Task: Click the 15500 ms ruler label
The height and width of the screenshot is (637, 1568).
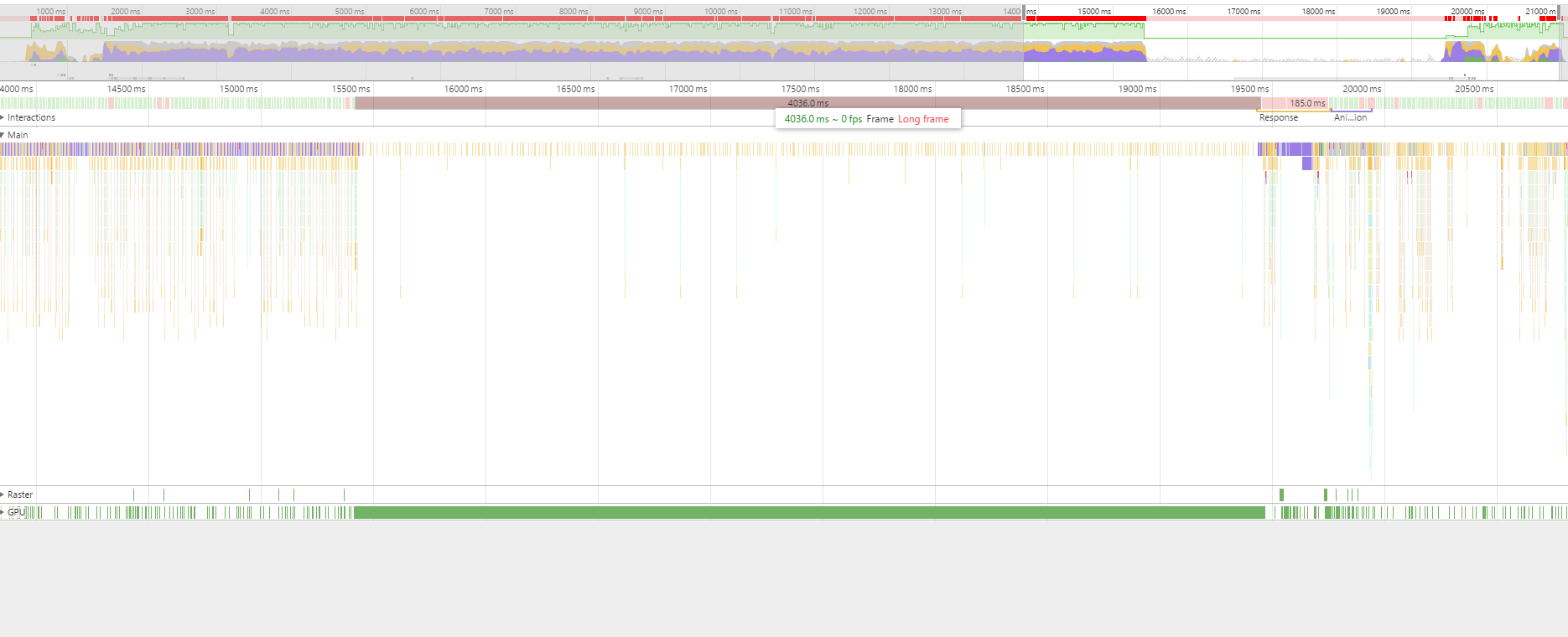Action: tap(350, 89)
